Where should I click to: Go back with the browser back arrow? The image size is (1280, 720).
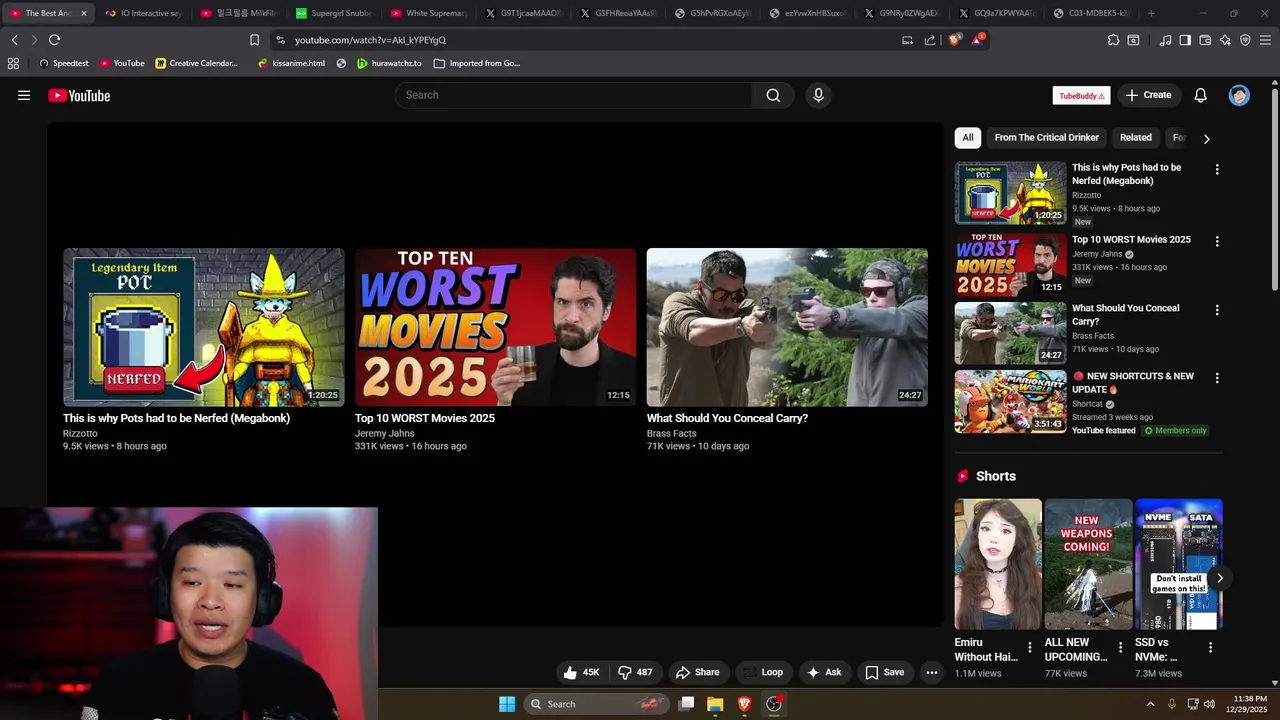tap(15, 40)
